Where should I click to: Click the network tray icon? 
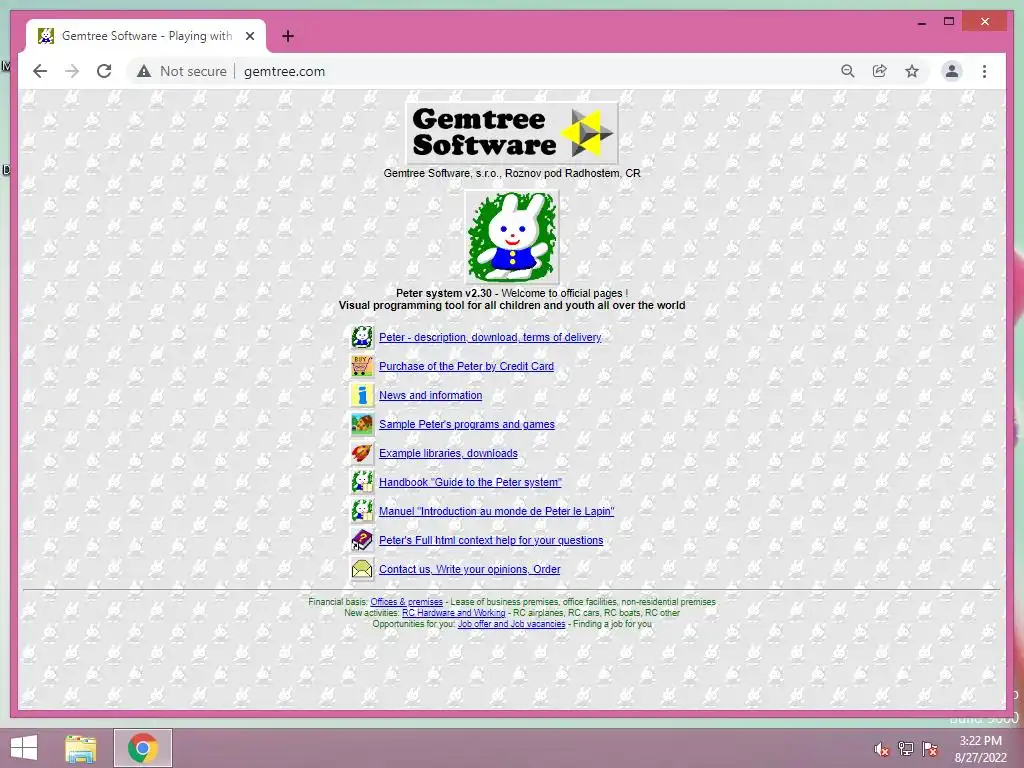906,749
